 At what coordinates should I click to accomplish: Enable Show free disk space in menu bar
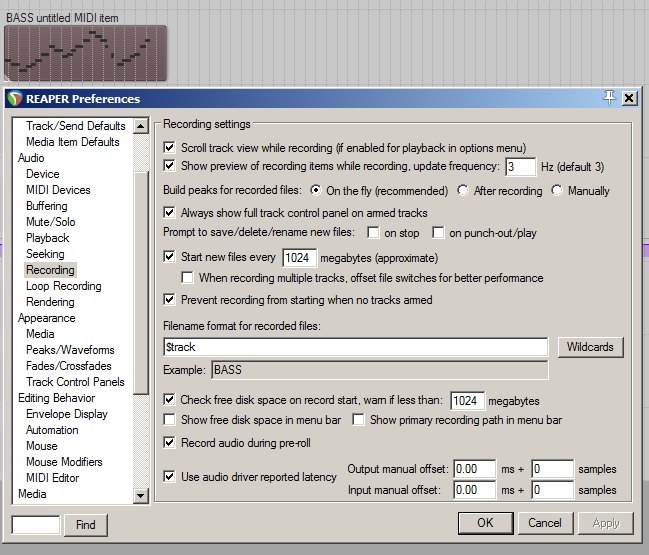[x=169, y=420]
